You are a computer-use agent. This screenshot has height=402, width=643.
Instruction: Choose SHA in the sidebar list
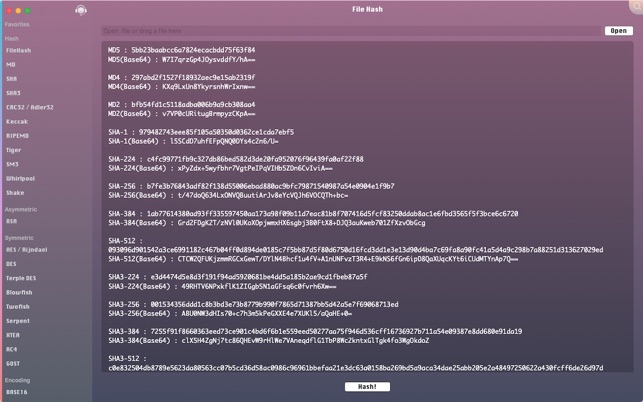12,79
